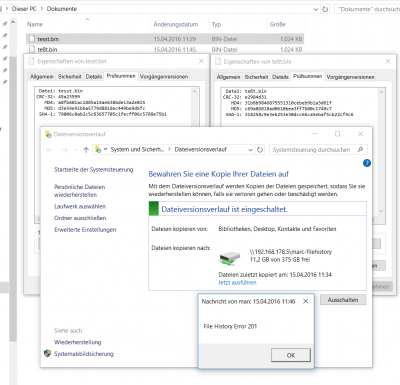Click tesst.bin file icon in Explorer

(32, 39)
